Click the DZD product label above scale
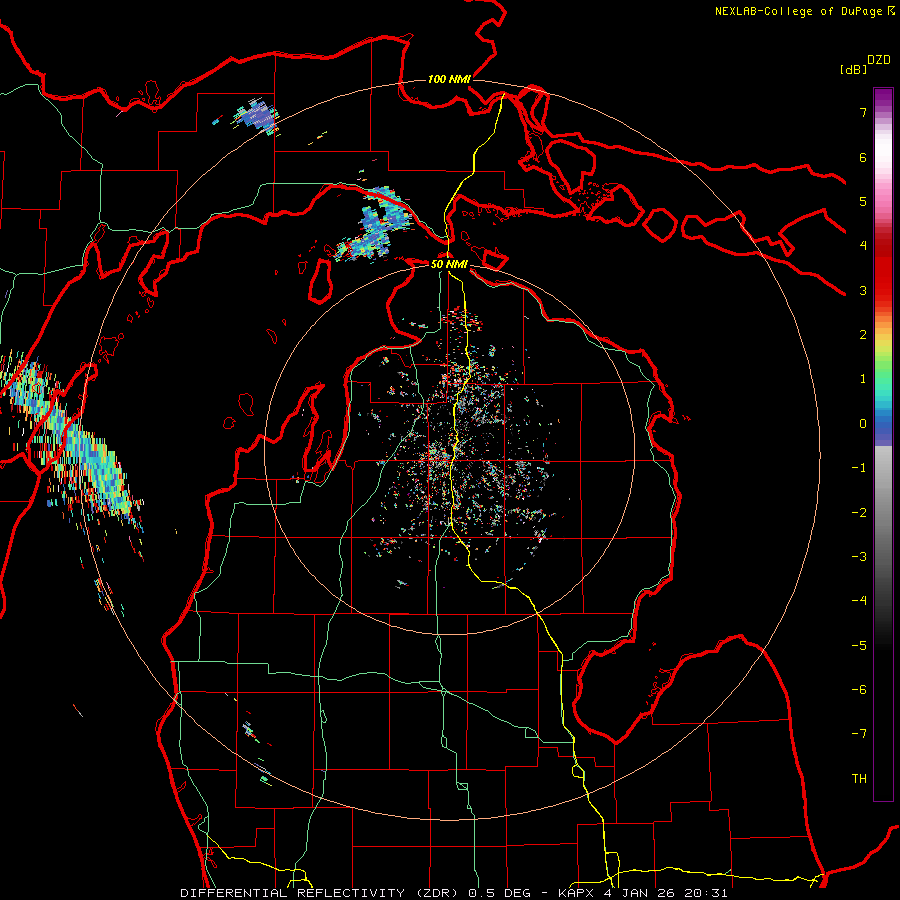900x900 pixels. 879,60
